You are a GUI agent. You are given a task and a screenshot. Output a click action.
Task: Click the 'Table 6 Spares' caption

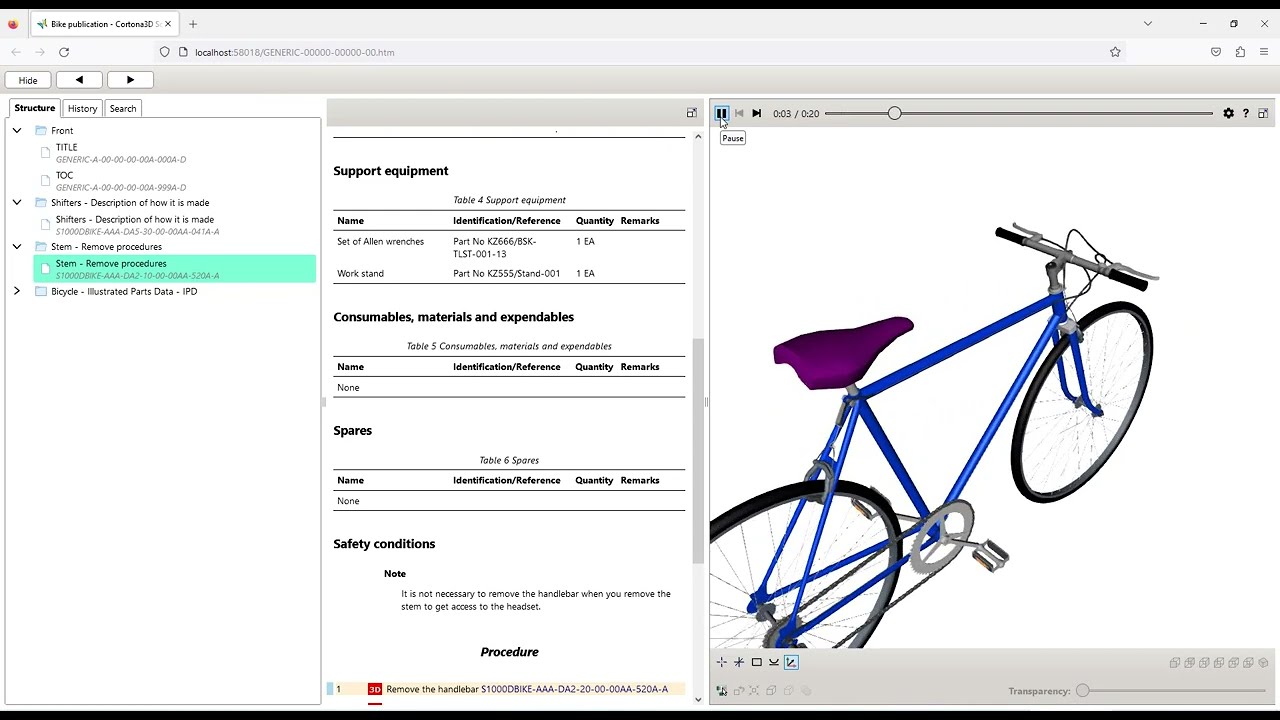tap(509, 460)
